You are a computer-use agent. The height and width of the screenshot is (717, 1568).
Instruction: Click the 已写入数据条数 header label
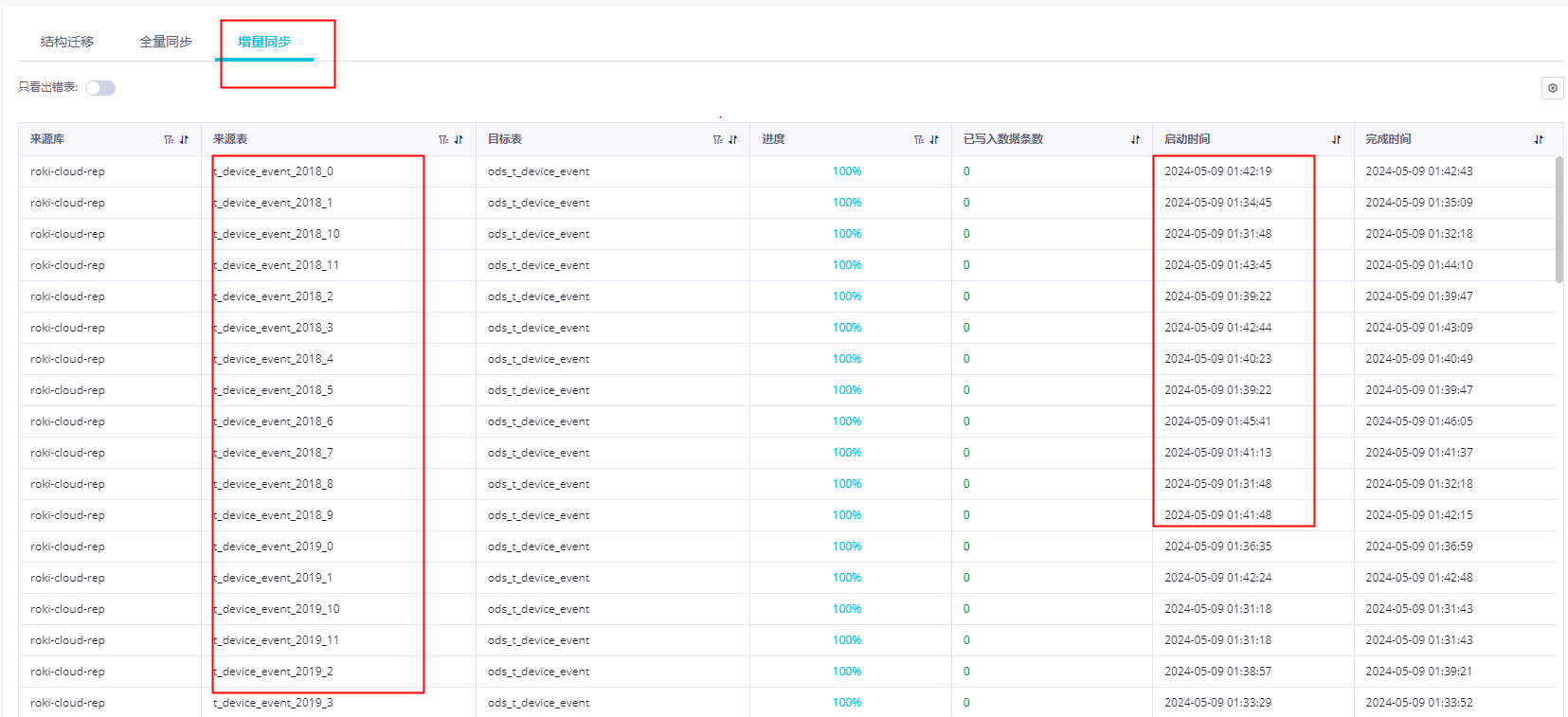point(1003,139)
